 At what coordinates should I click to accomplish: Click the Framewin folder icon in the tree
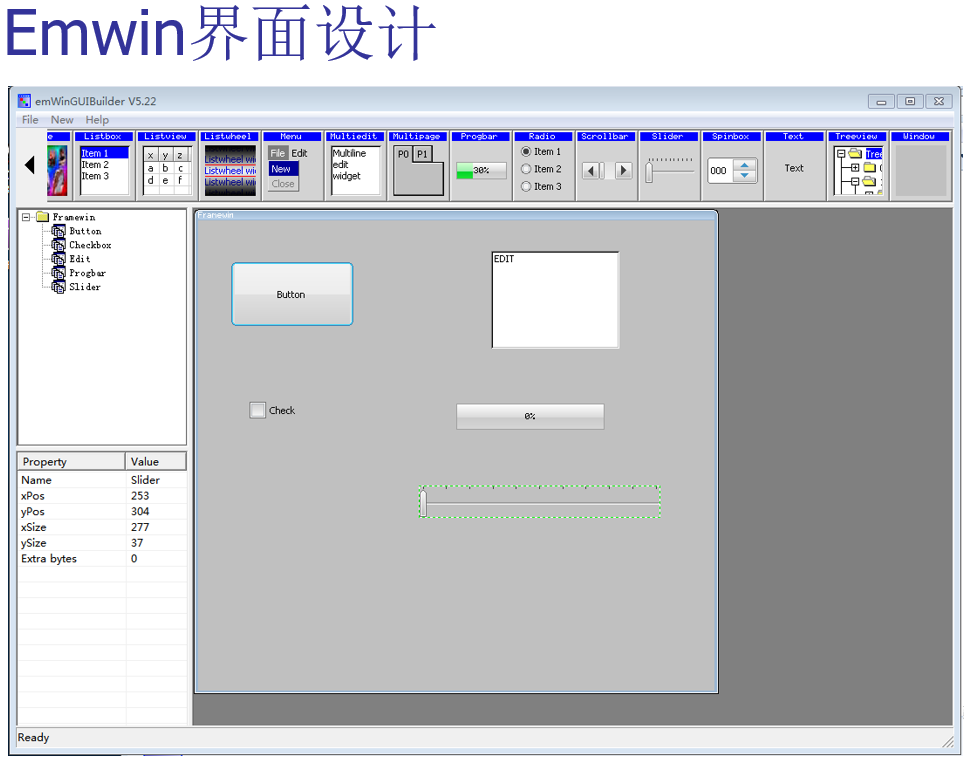click(x=42, y=217)
